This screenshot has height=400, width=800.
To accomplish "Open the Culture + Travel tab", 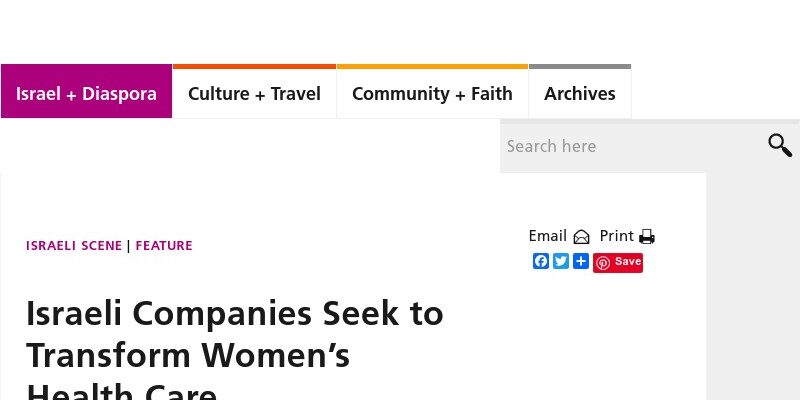I will click(x=254, y=93).
